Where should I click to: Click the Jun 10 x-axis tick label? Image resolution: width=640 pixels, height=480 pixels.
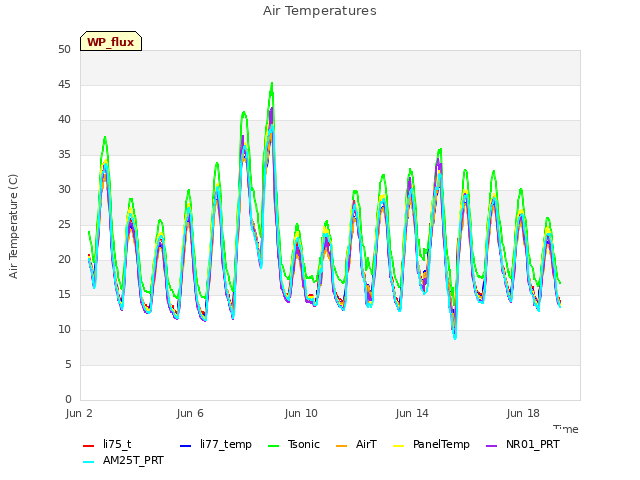(x=301, y=413)
